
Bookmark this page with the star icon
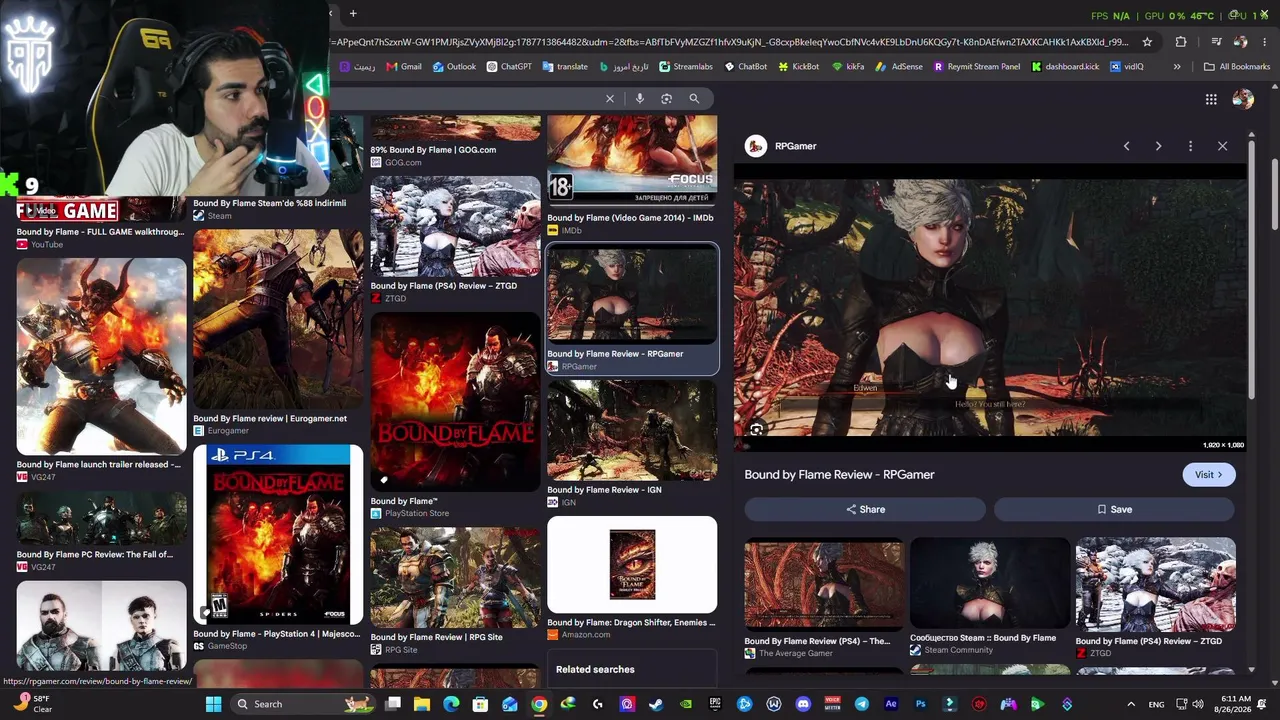(x=1147, y=42)
